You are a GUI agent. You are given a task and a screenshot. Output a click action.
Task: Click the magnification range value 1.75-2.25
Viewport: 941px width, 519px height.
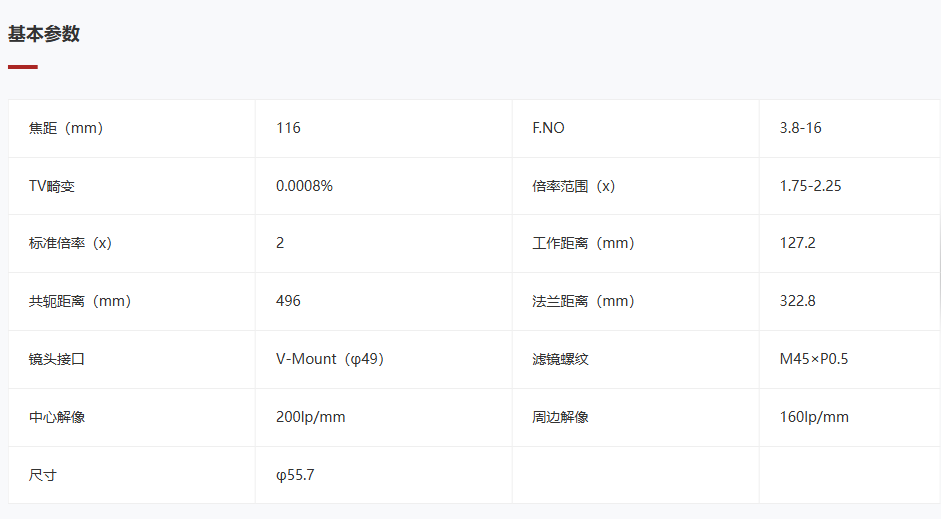point(810,186)
